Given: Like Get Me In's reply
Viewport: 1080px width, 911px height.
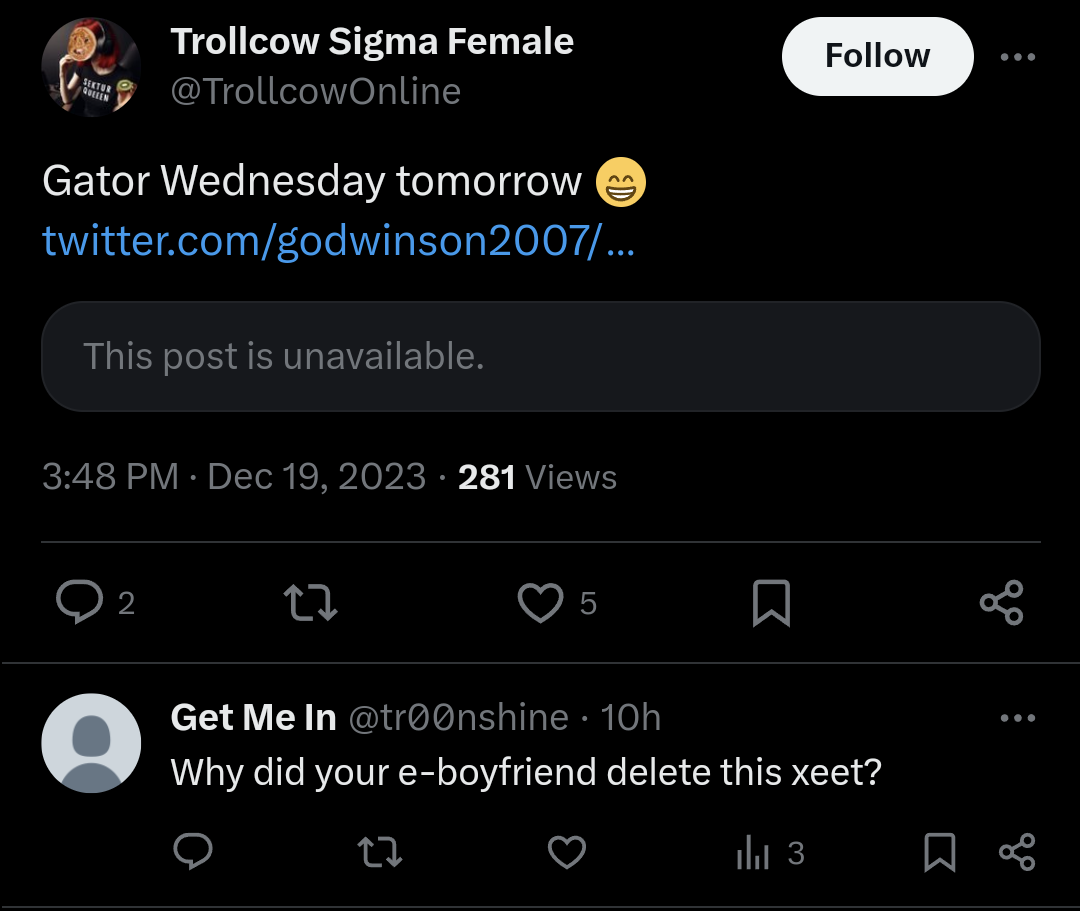Looking at the screenshot, I should 567,852.
